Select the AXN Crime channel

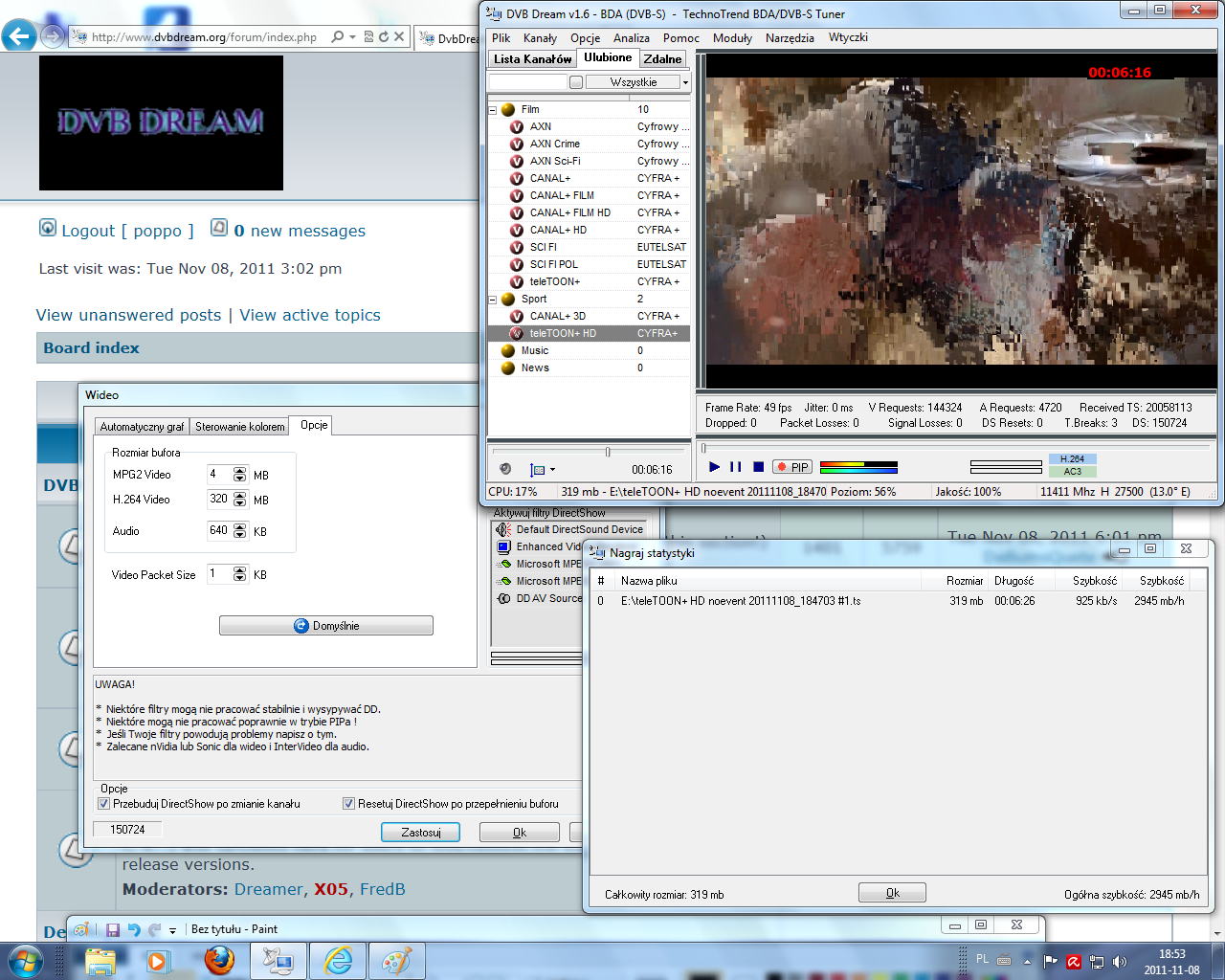point(555,144)
